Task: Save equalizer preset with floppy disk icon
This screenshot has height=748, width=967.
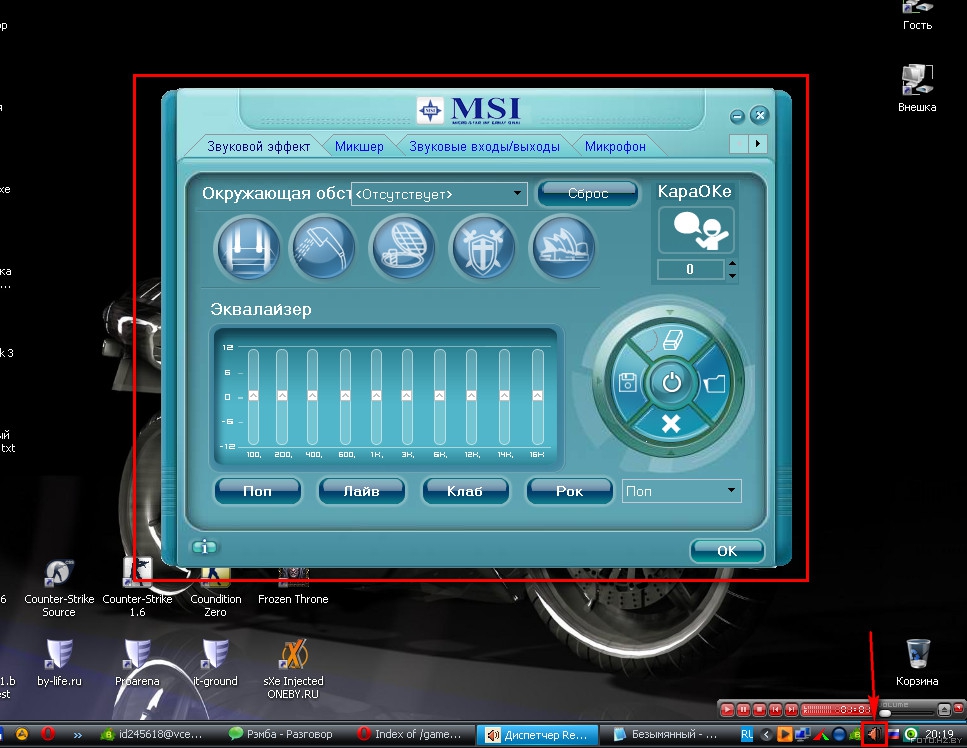Action: (x=628, y=382)
